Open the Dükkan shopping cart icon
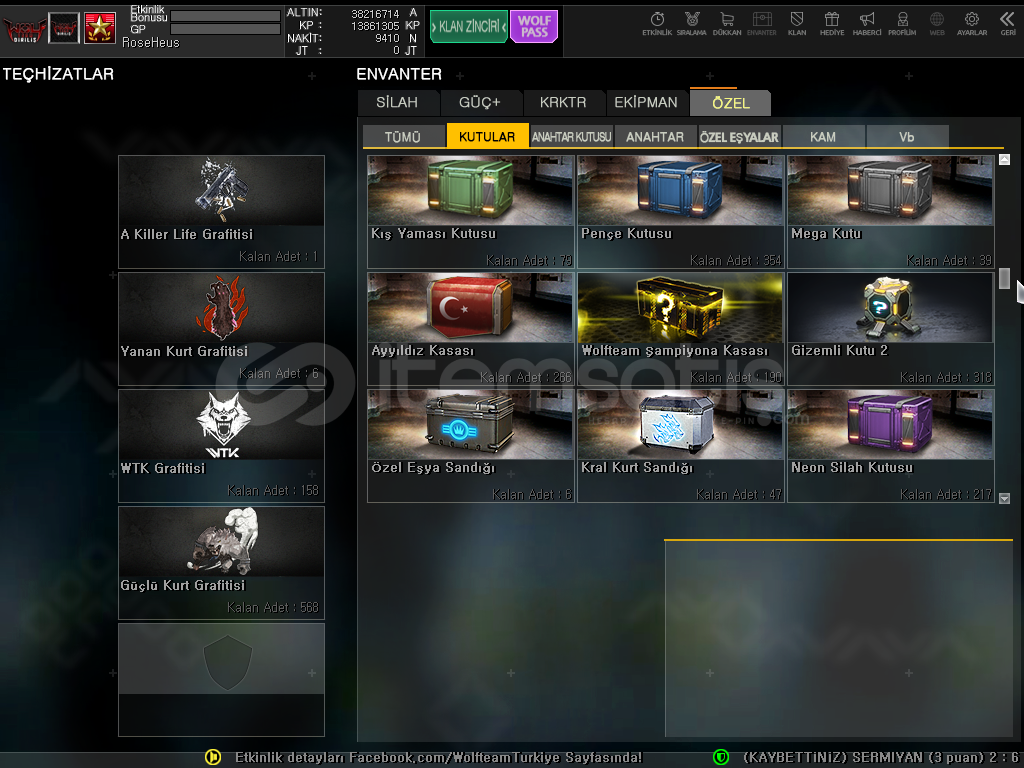Viewport: 1024px width, 768px height. click(x=727, y=24)
